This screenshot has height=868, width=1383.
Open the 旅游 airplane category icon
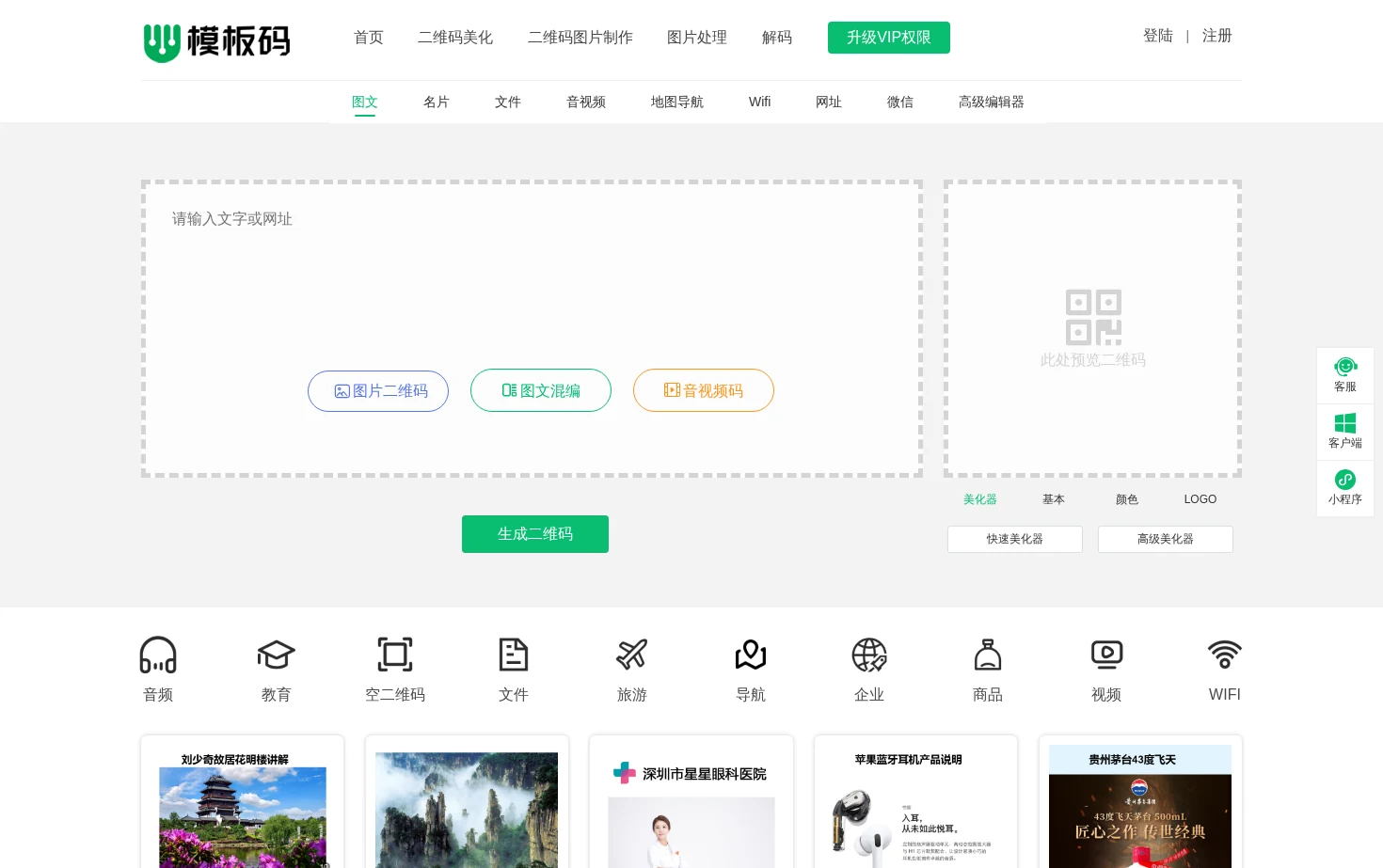(x=632, y=655)
